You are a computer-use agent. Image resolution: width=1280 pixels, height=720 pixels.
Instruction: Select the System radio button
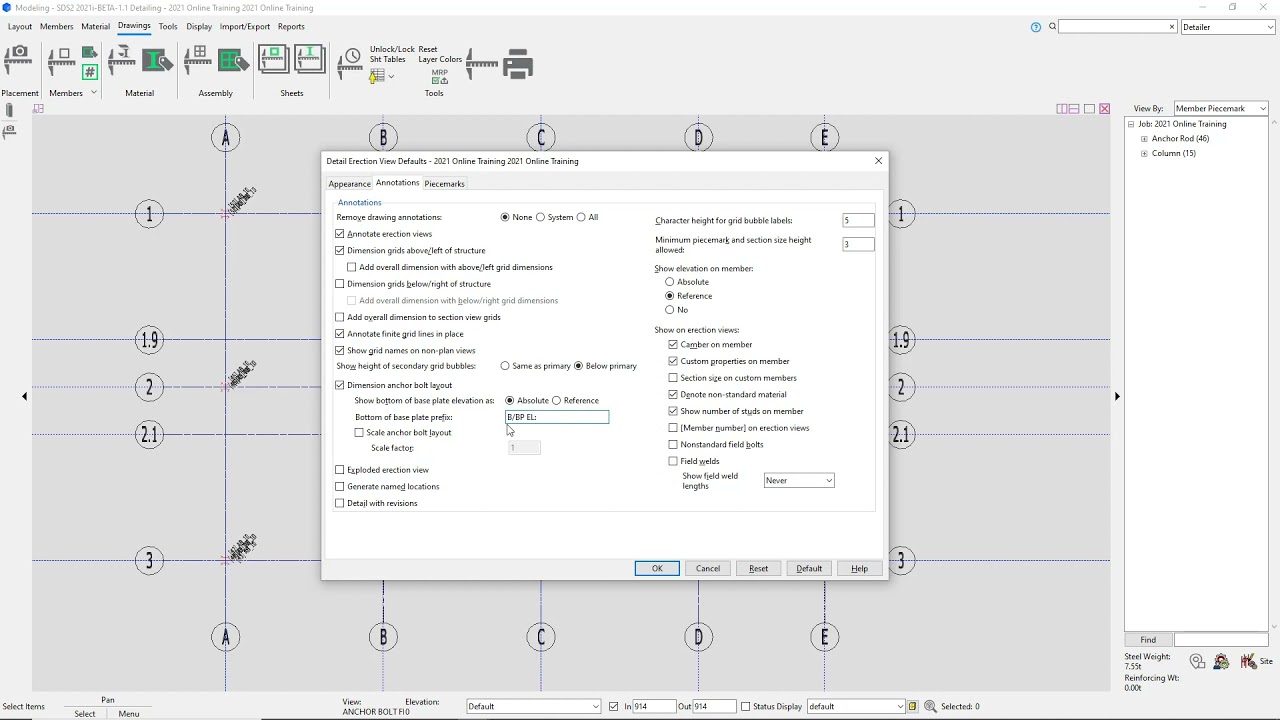(x=541, y=217)
